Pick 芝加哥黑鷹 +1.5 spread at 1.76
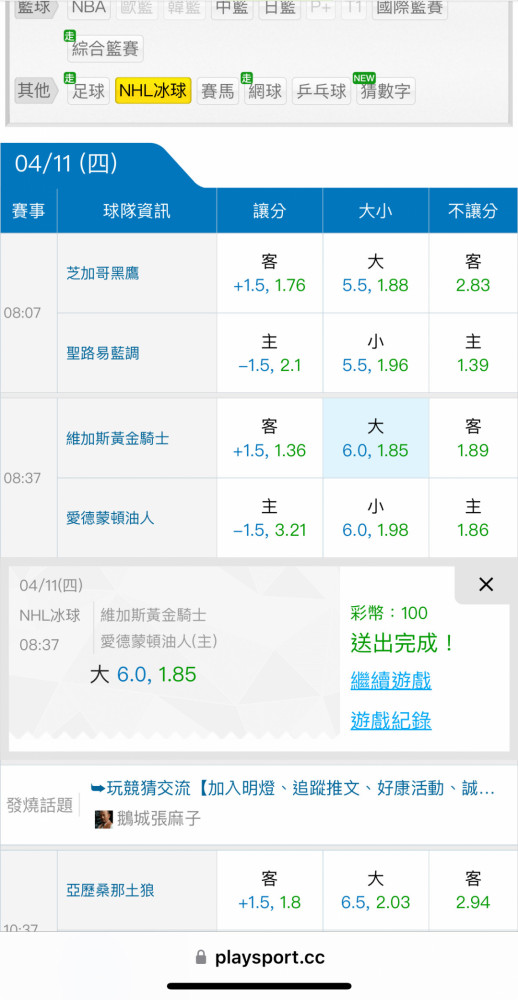 click(269, 273)
